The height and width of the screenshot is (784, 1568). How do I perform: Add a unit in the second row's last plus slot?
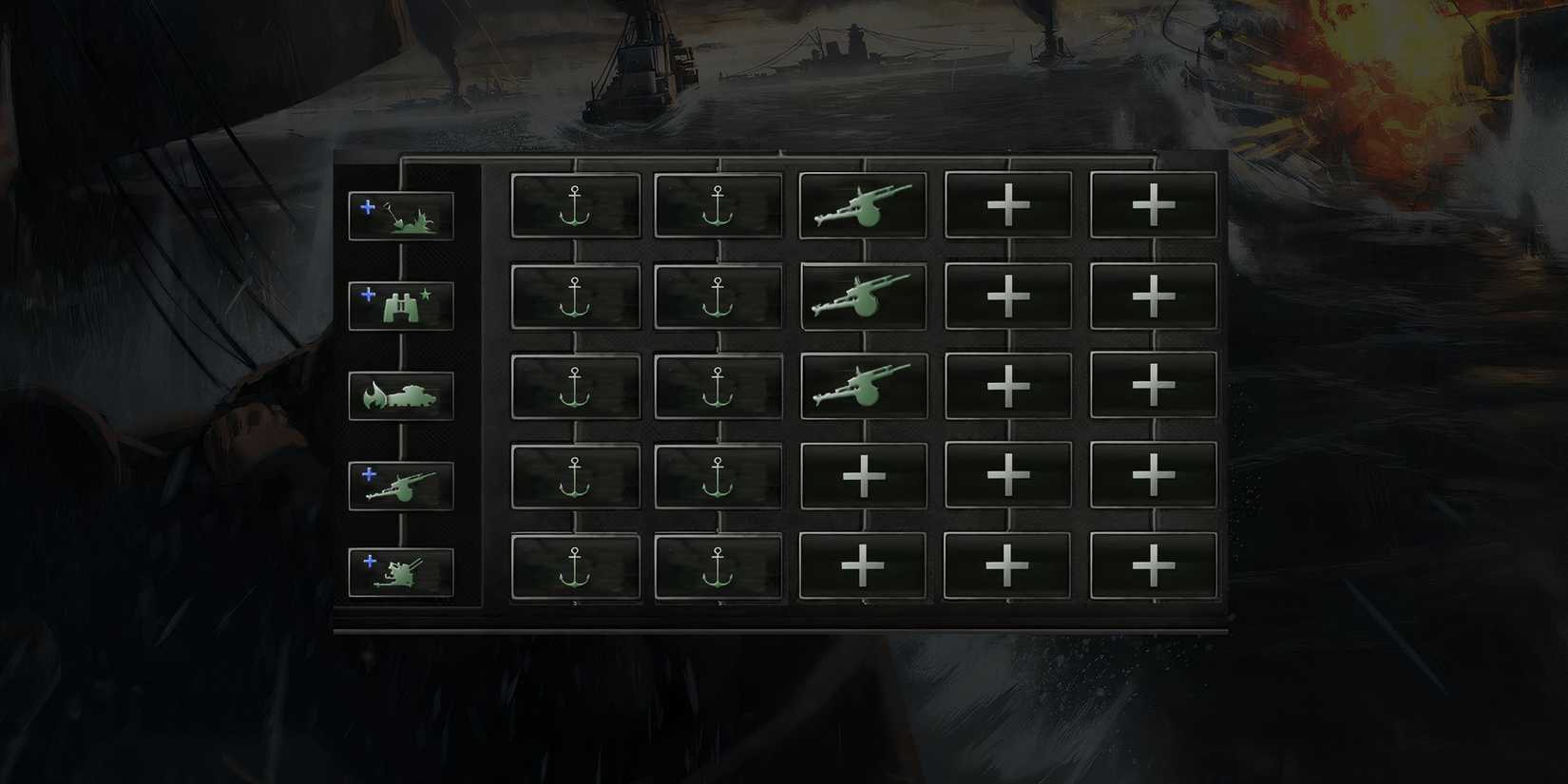(1153, 296)
